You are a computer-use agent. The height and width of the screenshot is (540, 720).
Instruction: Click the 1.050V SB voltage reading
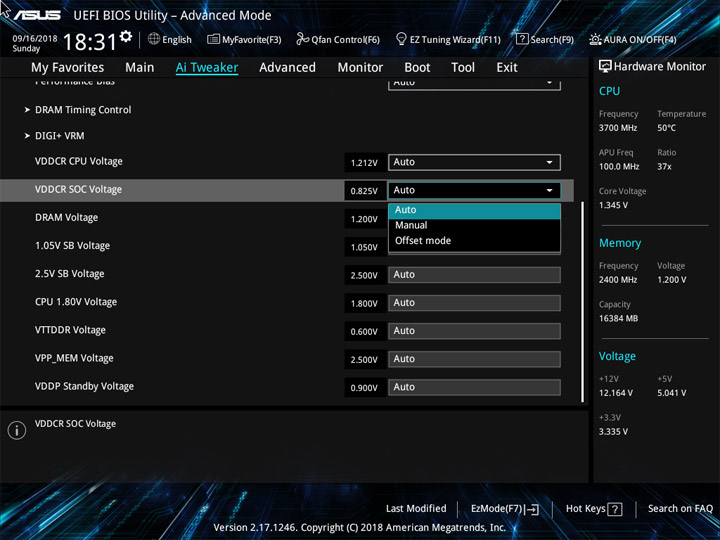tap(365, 248)
